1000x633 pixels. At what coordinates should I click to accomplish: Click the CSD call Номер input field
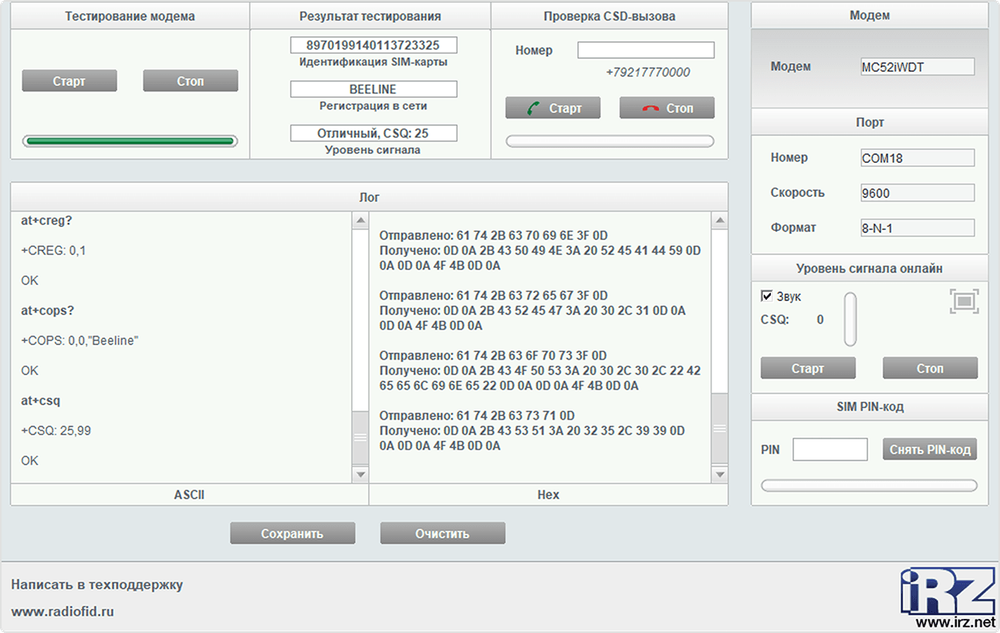(645, 50)
